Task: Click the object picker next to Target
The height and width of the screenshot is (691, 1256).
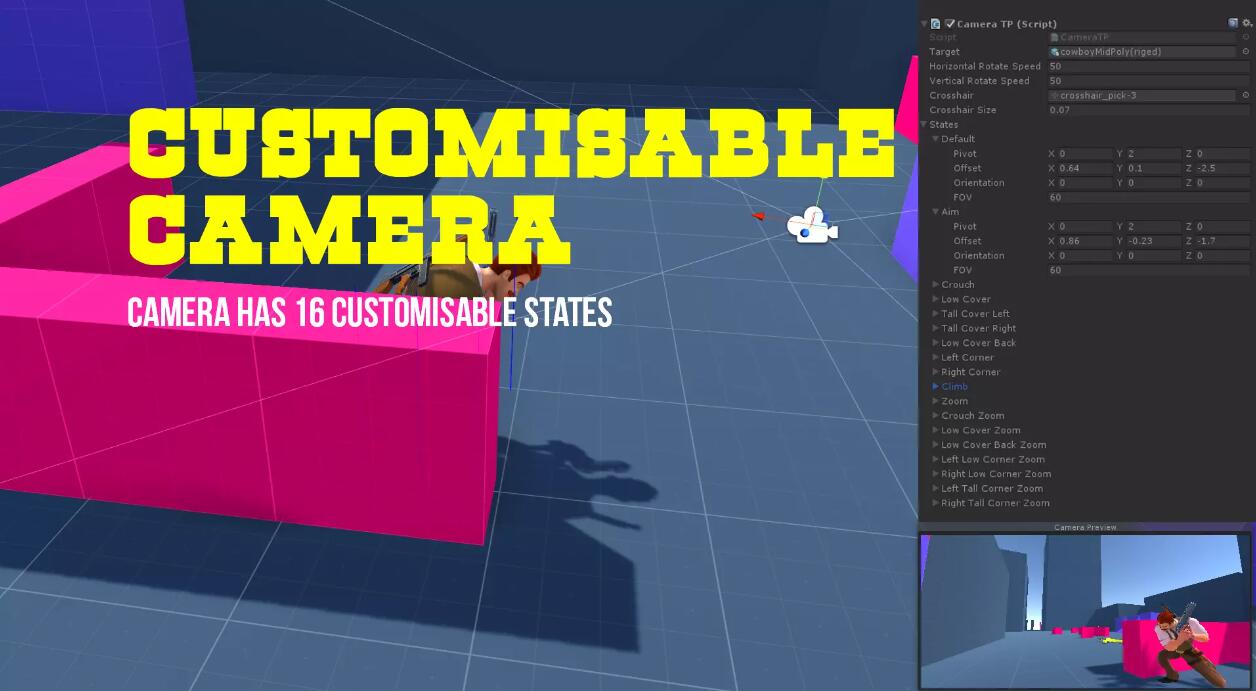Action: click(1246, 52)
